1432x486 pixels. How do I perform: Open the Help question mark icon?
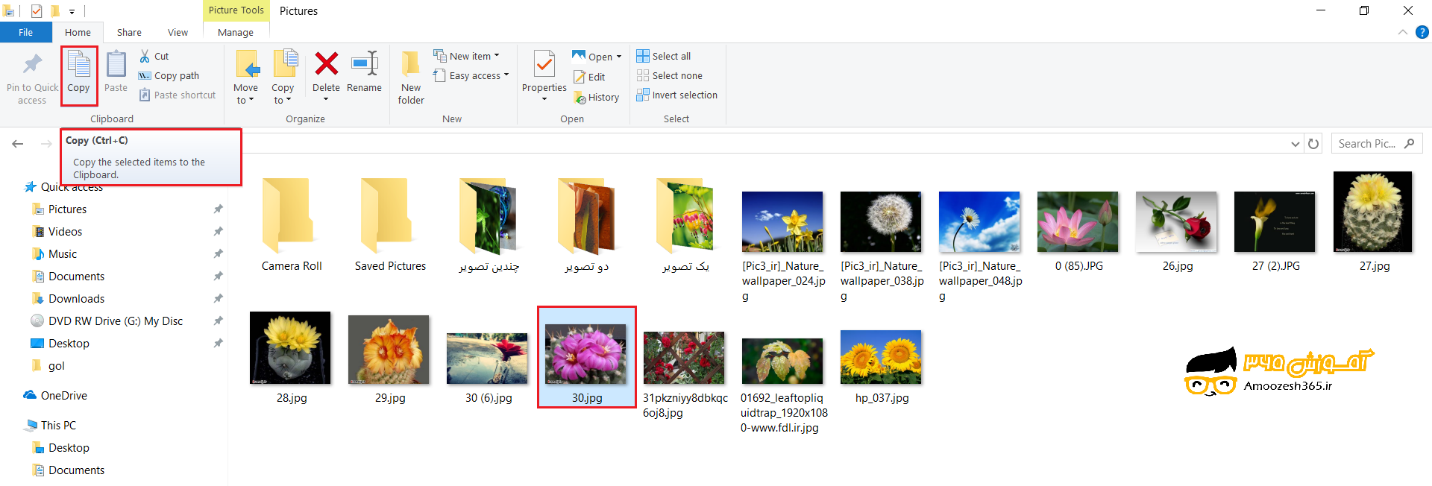point(1422,32)
